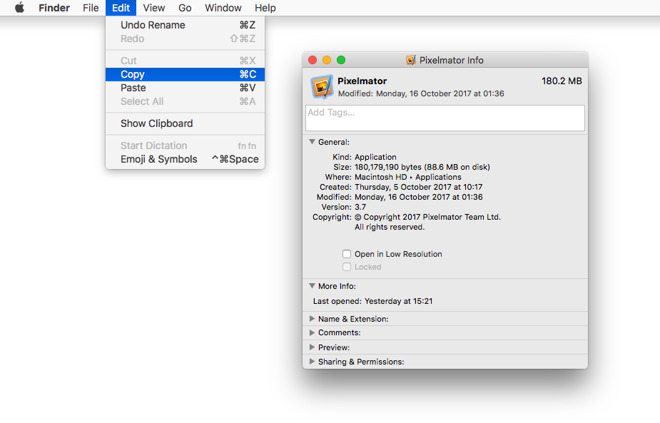Expand the Preview section
The image size is (660, 423).
(312, 347)
